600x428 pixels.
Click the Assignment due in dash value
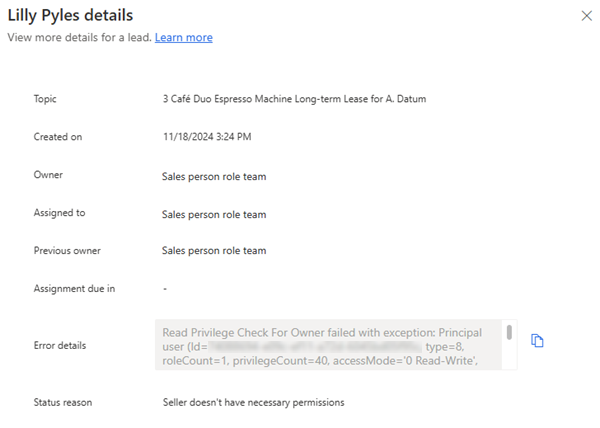tap(165, 288)
